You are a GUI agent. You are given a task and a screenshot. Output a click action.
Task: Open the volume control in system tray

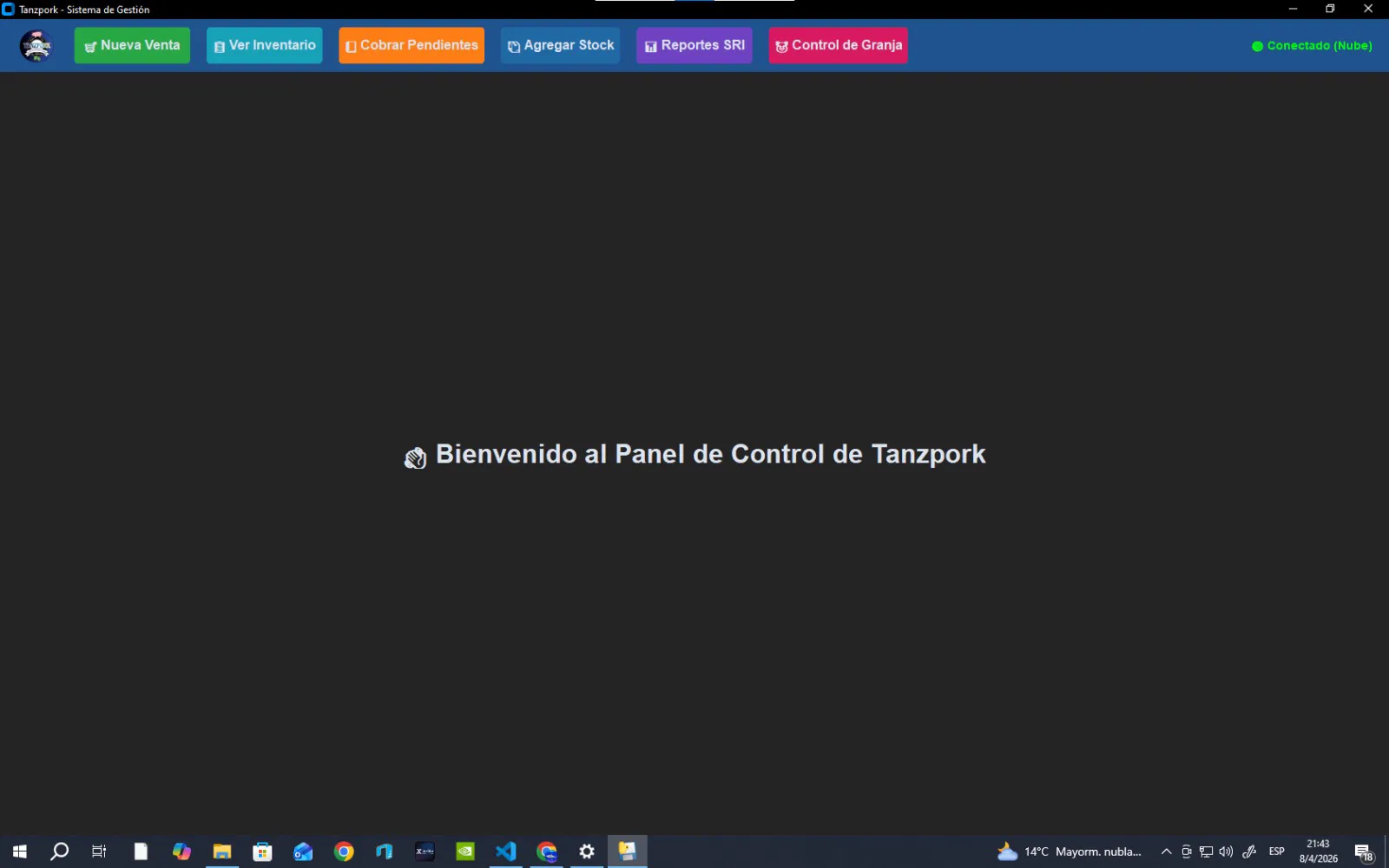1226,852
